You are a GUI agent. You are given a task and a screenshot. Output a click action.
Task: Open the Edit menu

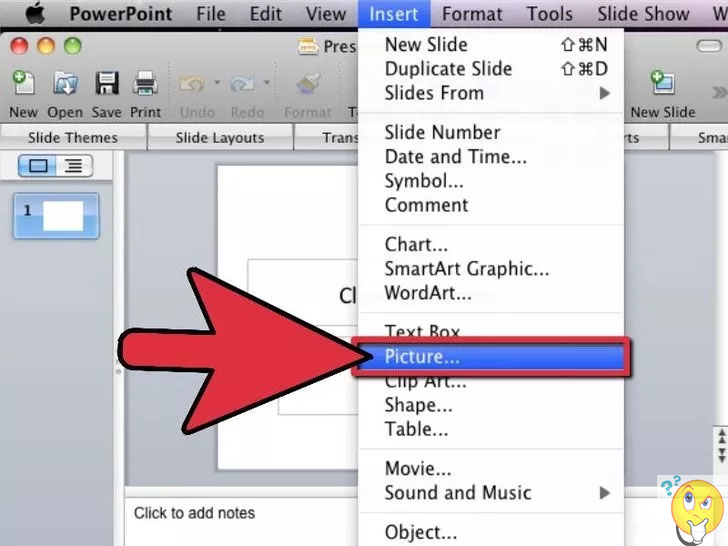pos(266,13)
